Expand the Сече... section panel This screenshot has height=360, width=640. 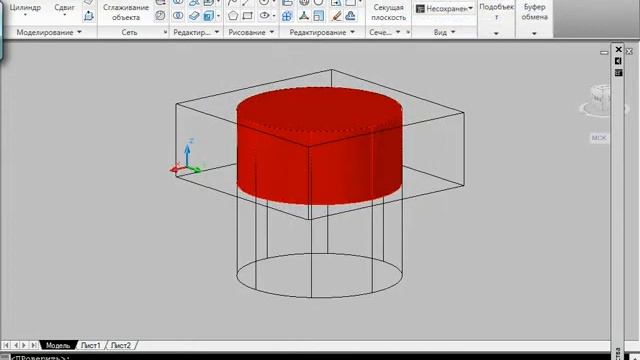click(x=384, y=32)
